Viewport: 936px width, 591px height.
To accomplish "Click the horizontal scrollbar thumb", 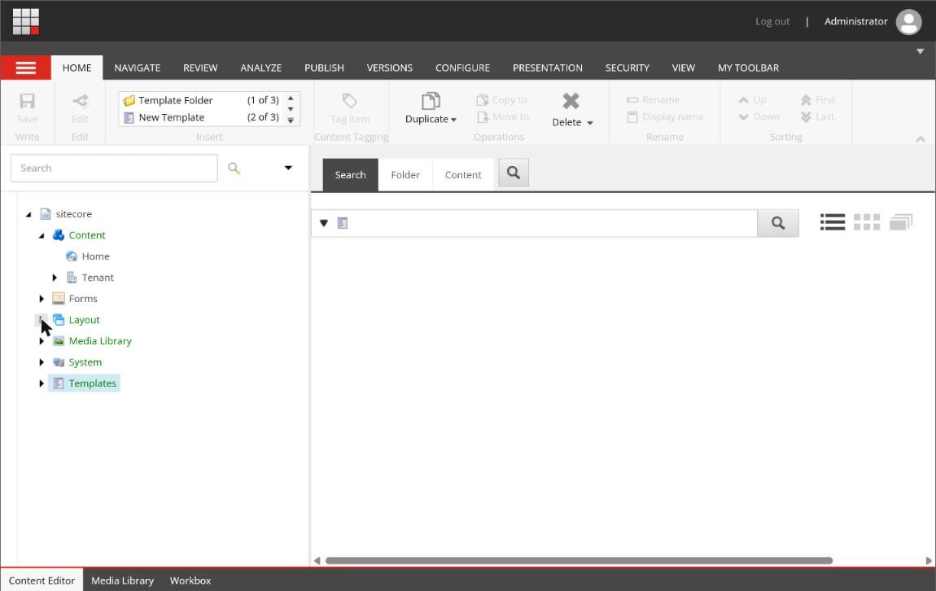I will pos(579,561).
